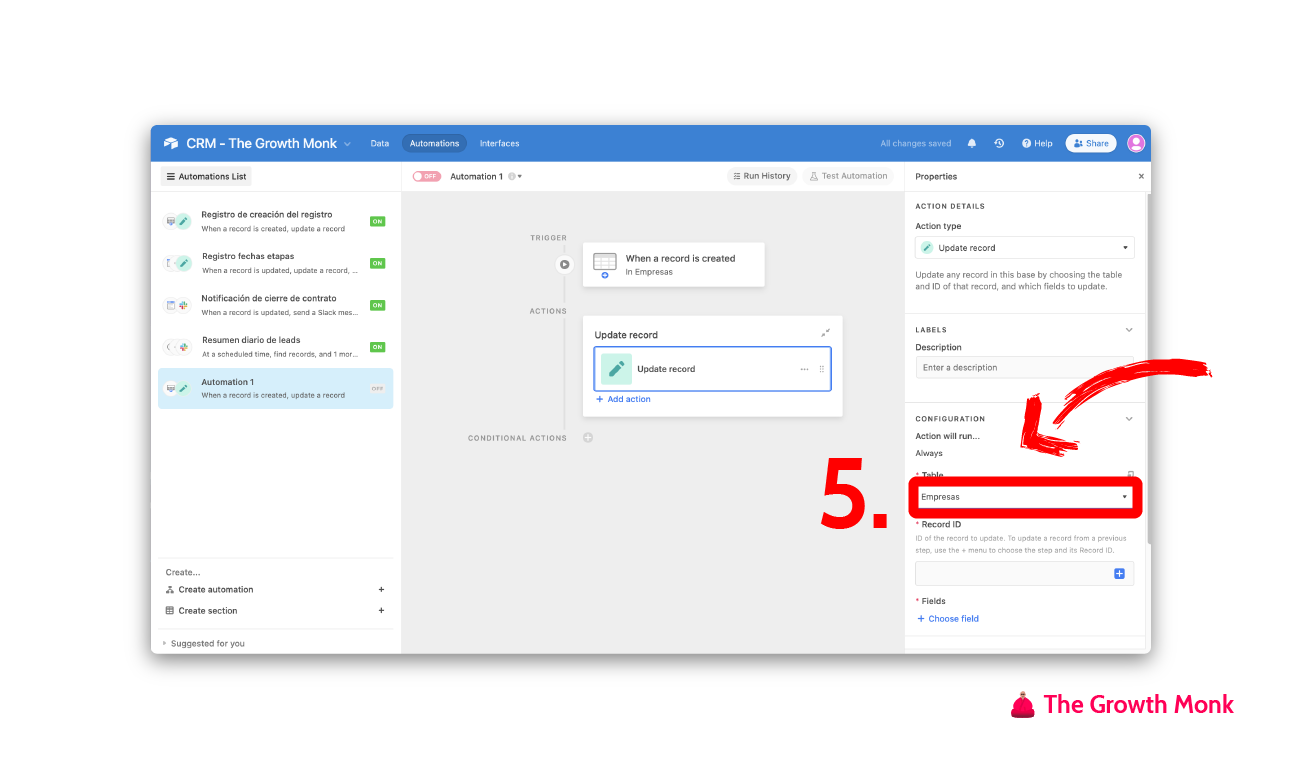Image resolution: width=1301 pixels, height=781 pixels.
Task: Click the All changes saved status text
Action: (916, 143)
